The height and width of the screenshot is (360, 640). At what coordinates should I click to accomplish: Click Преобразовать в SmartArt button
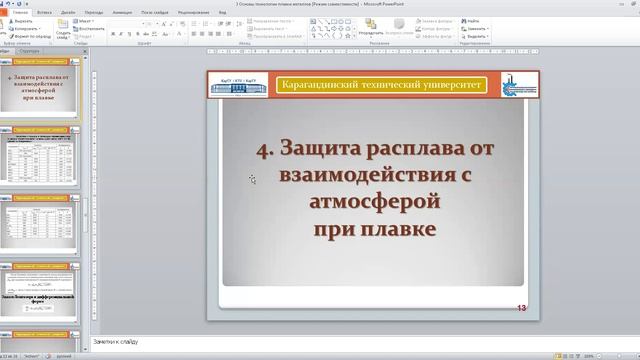[x=276, y=37]
